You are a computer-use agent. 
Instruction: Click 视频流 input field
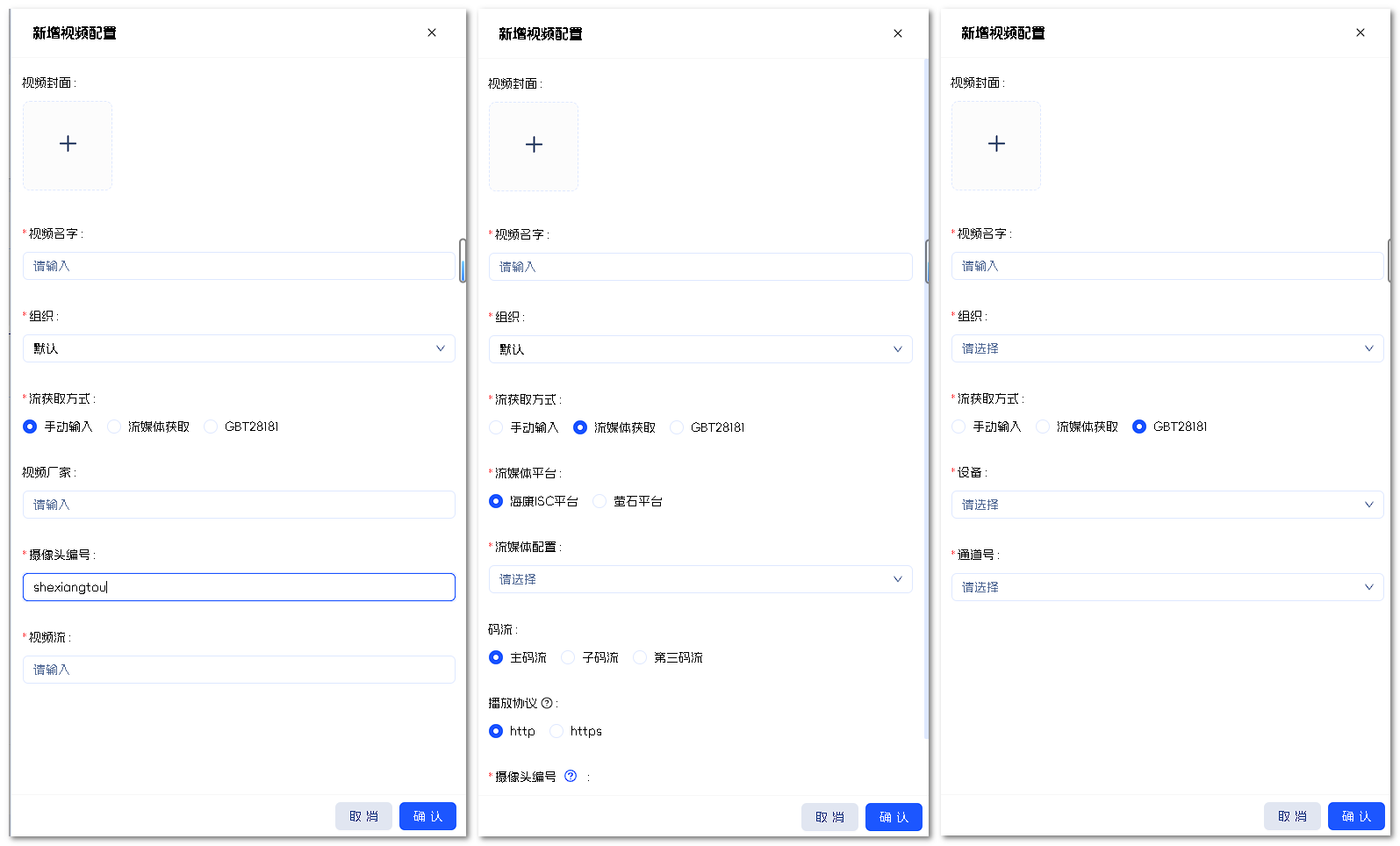(239, 670)
